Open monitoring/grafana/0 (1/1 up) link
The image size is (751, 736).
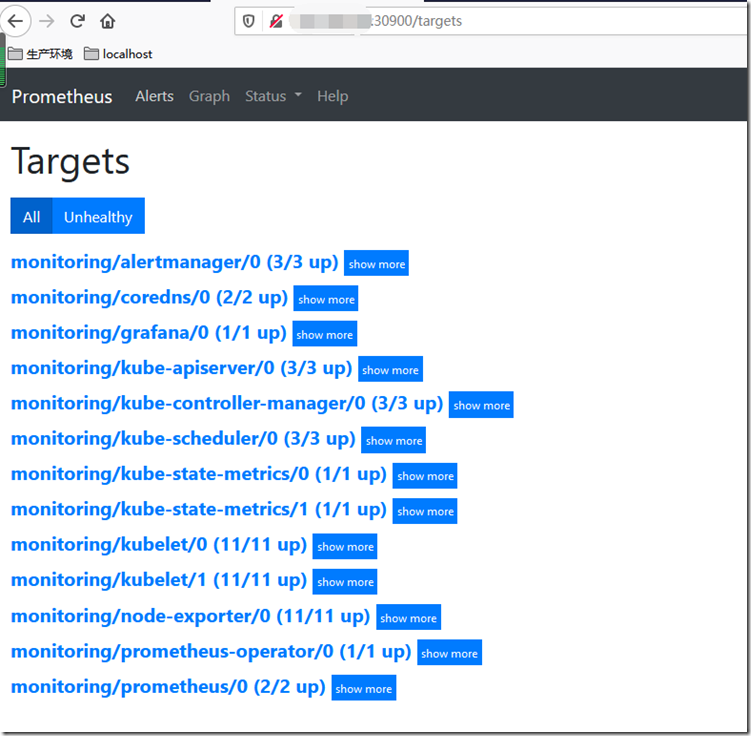click(x=148, y=333)
